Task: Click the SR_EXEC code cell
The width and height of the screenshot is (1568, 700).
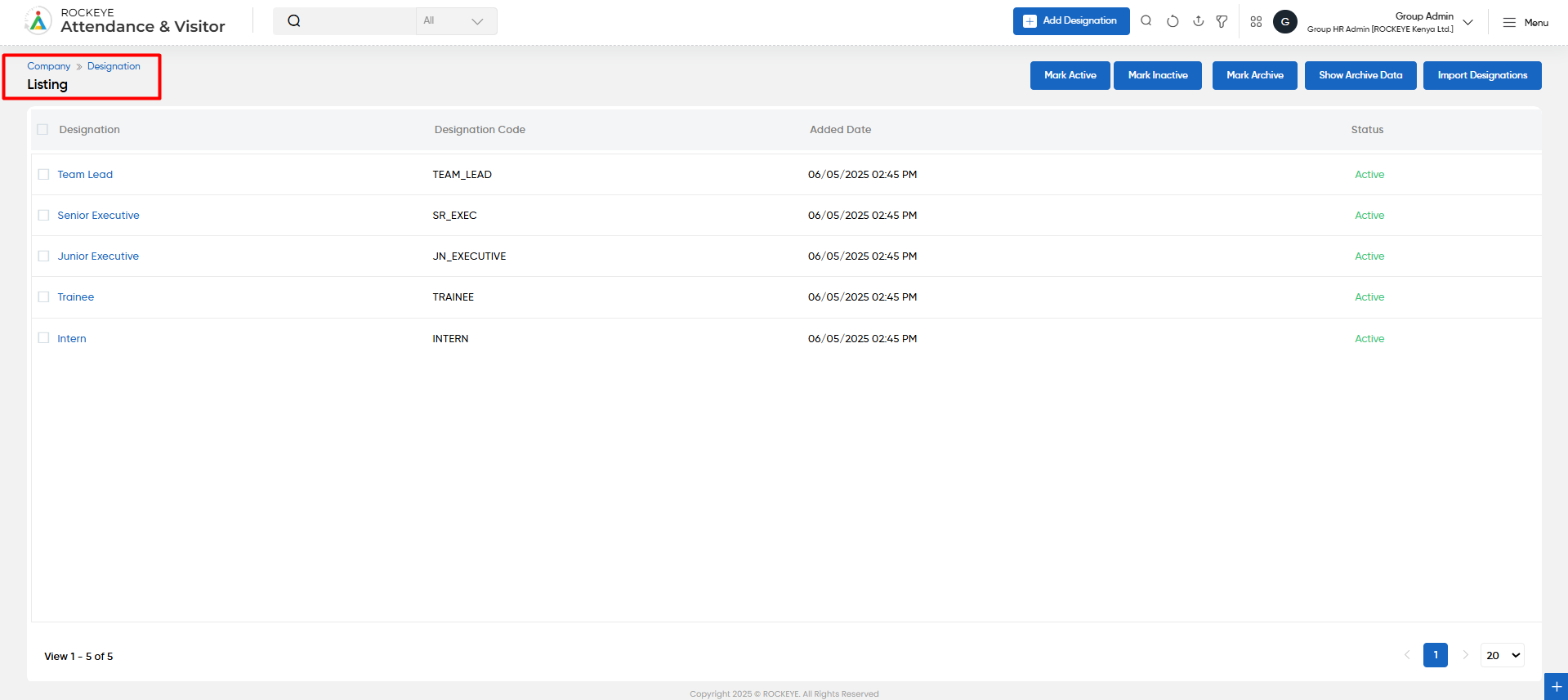Action: 455,215
